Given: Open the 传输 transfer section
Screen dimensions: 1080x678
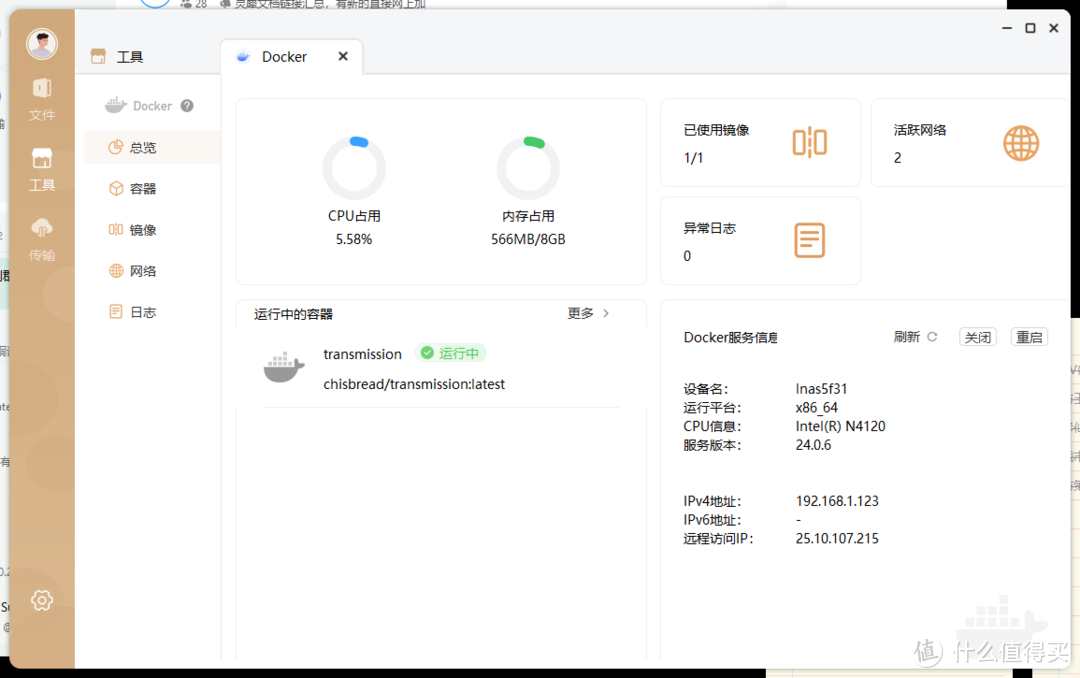Looking at the screenshot, I should [42, 239].
